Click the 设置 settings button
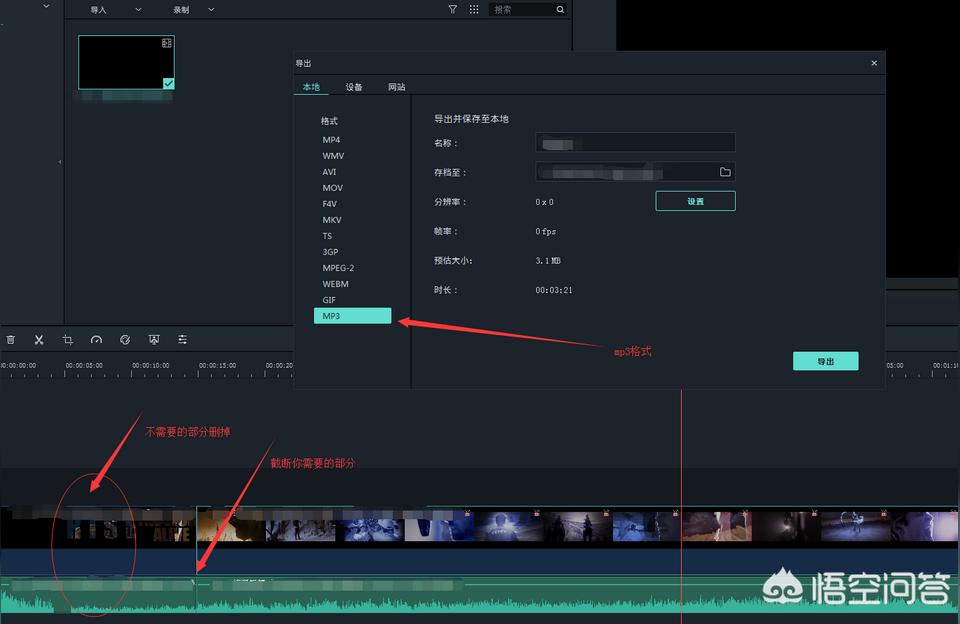The width and height of the screenshot is (960, 624). click(695, 201)
